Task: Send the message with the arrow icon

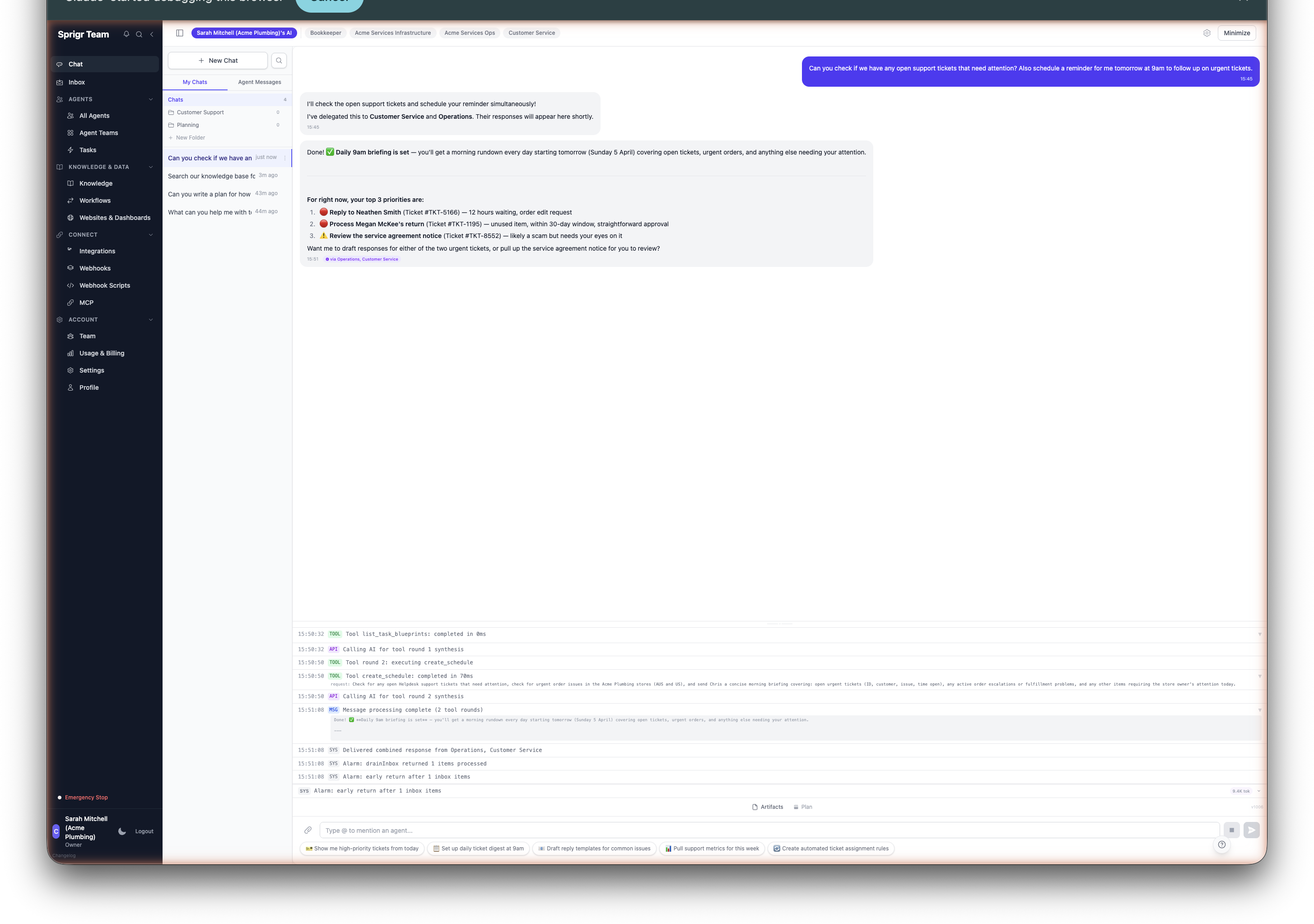Action: click(1252, 830)
